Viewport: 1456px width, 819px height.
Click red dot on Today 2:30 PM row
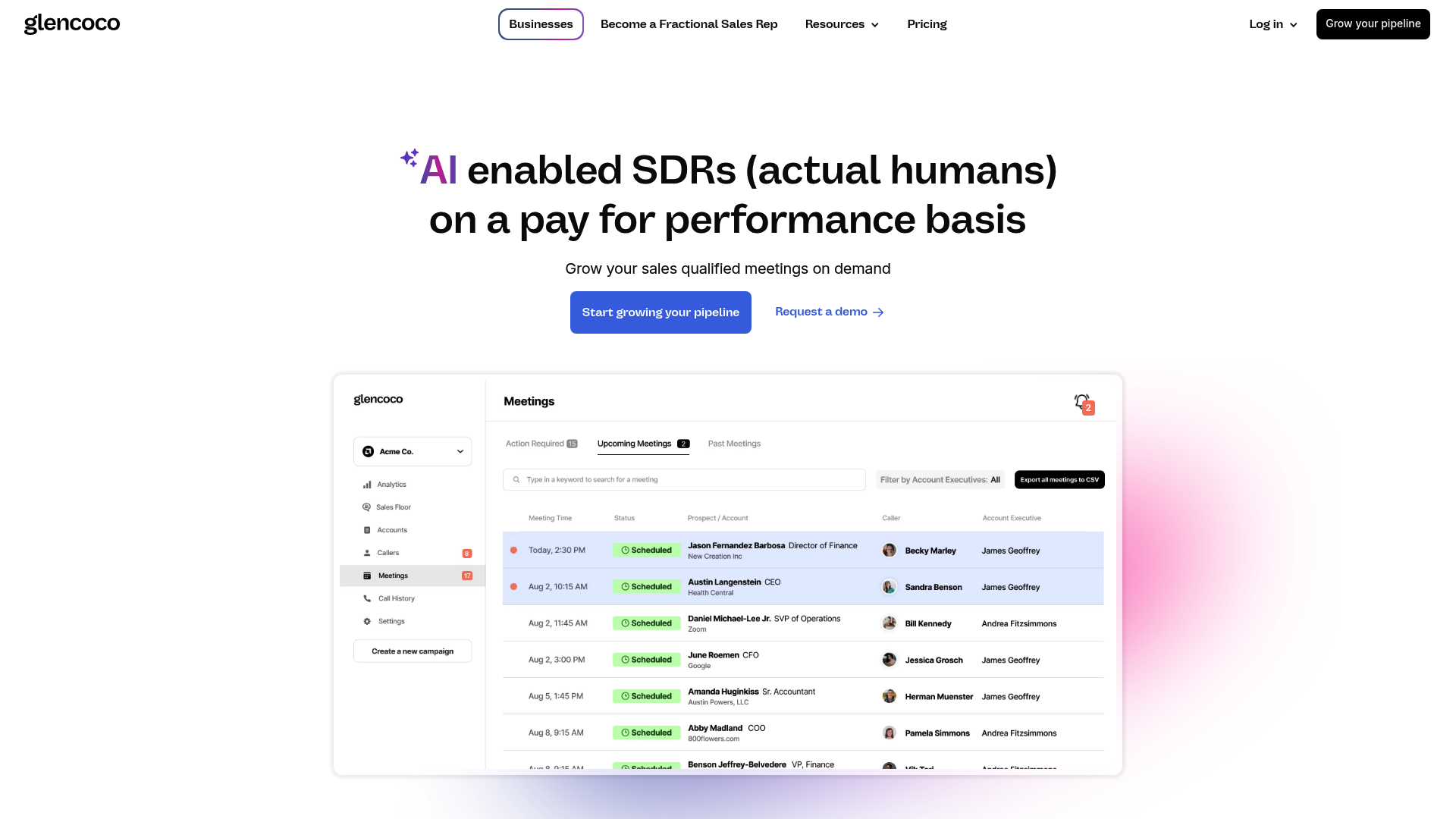pos(513,551)
